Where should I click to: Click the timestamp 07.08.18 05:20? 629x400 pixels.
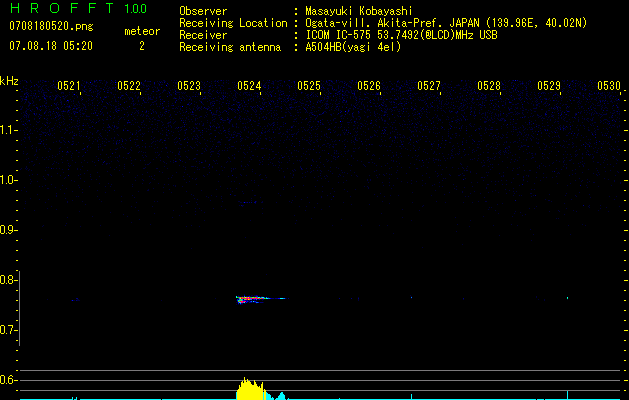tap(51, 46)
